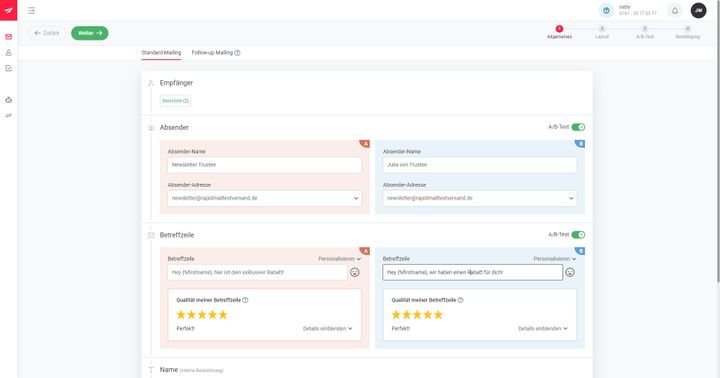This screenshot has height=378, width=720.
Task: Disable the Betreffzeile A/B-Test toggle
Action: point(578,235)
